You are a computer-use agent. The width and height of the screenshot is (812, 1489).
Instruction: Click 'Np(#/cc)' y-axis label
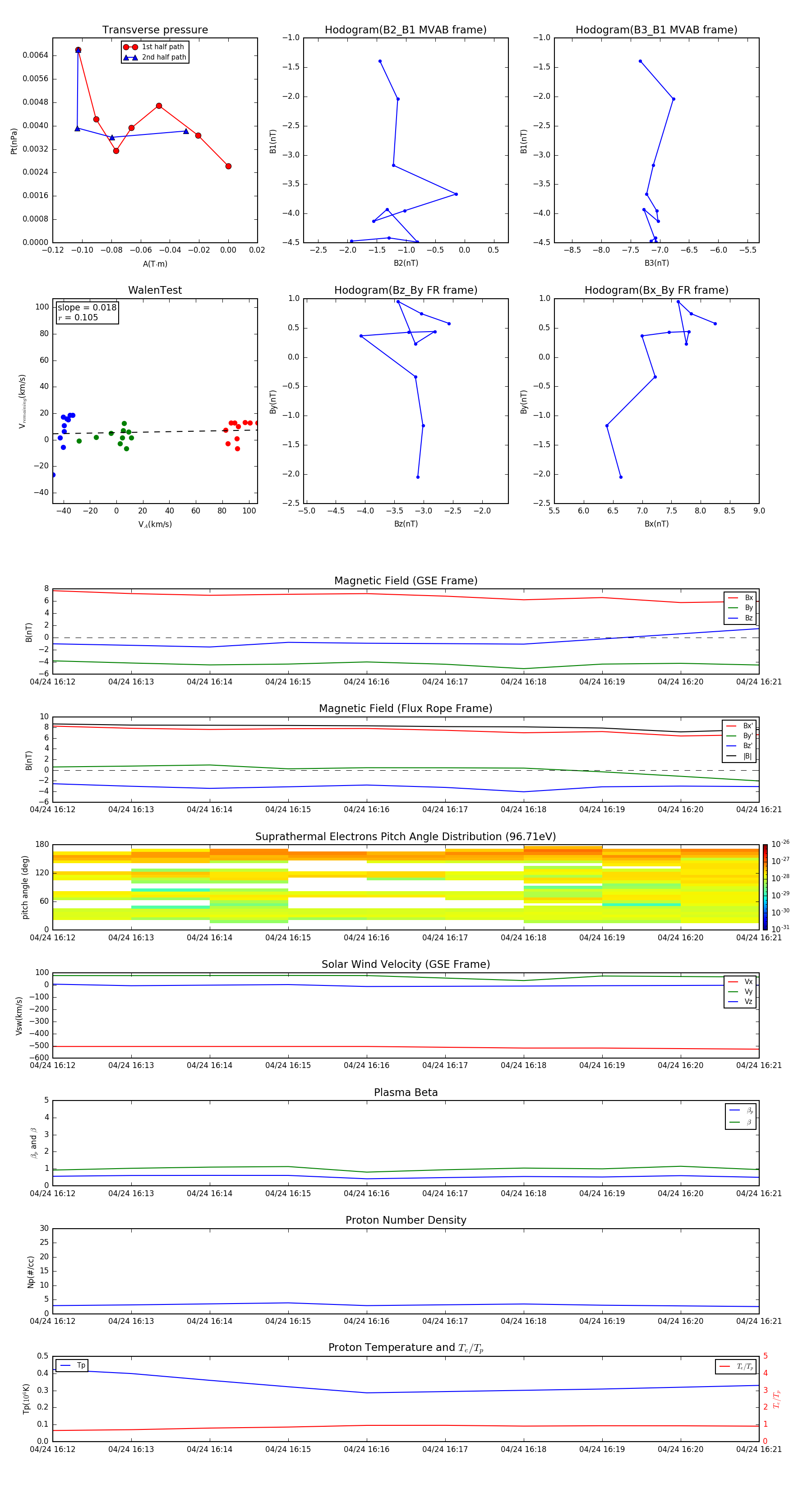[x=31, y=1272]
